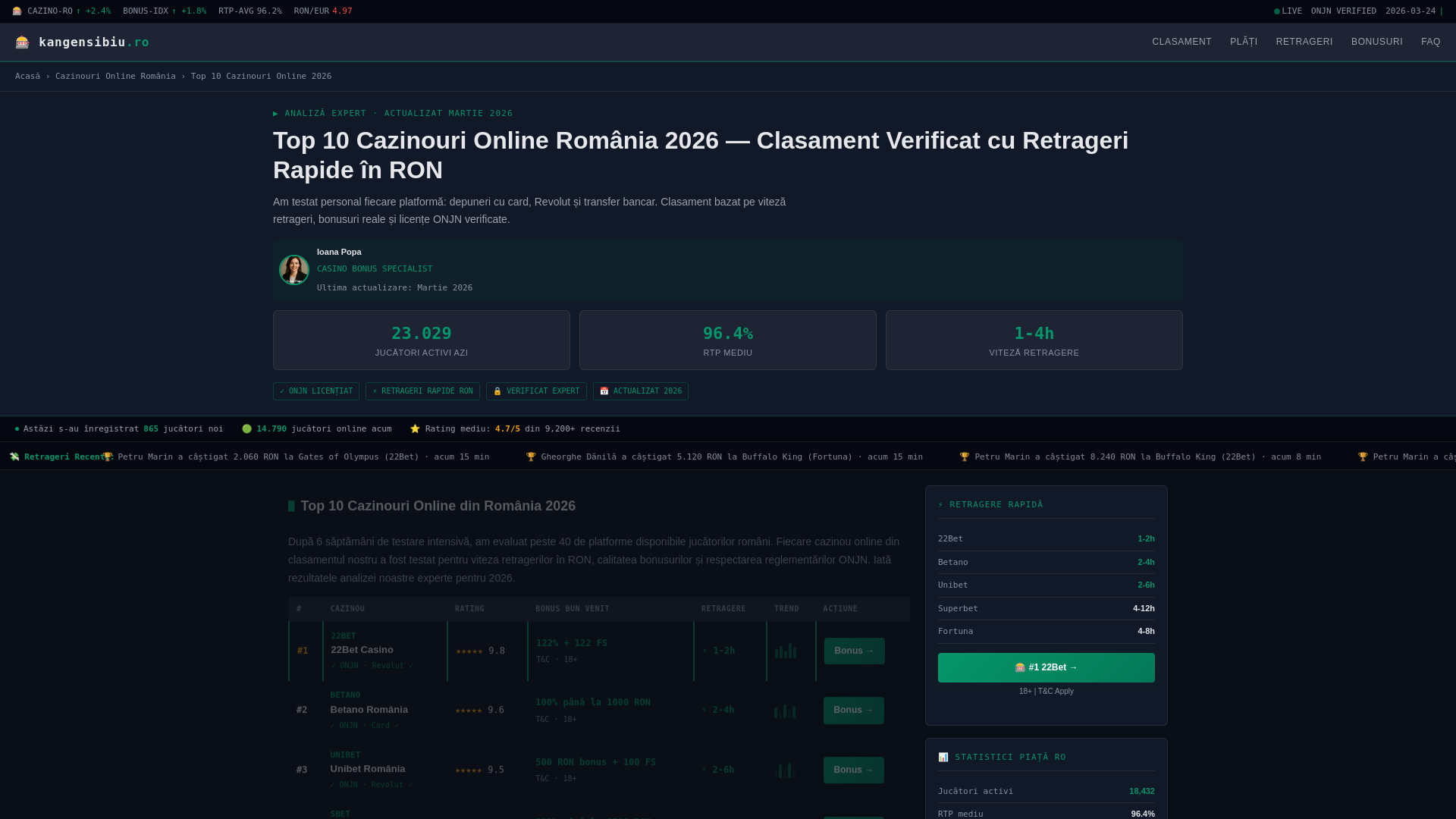This screenshot has width=1456, height=819.
Task: Click the CAZINO-RO ticker slot icon
Action: pyautogui.click(x=17, y=11)
